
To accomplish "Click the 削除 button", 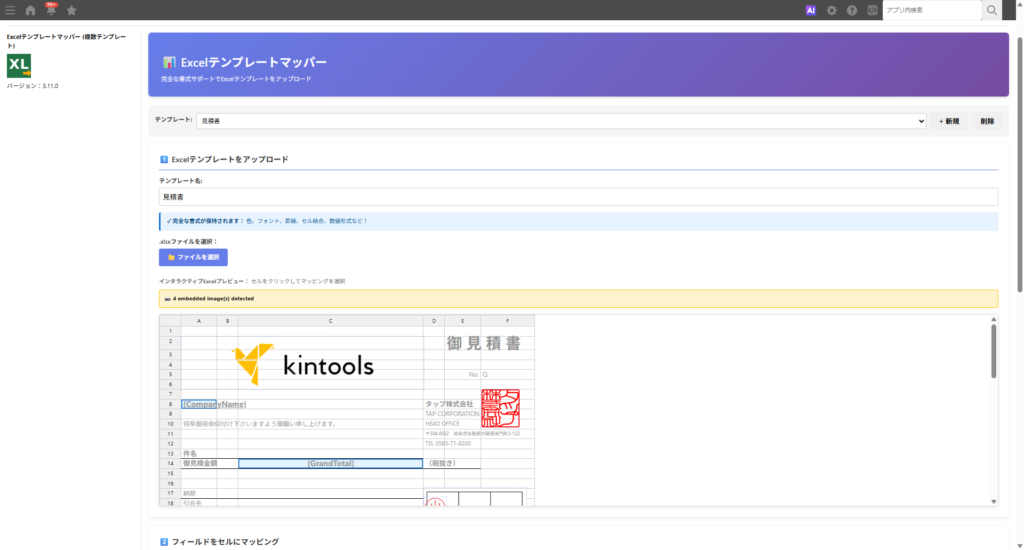I will click(987, 121).
